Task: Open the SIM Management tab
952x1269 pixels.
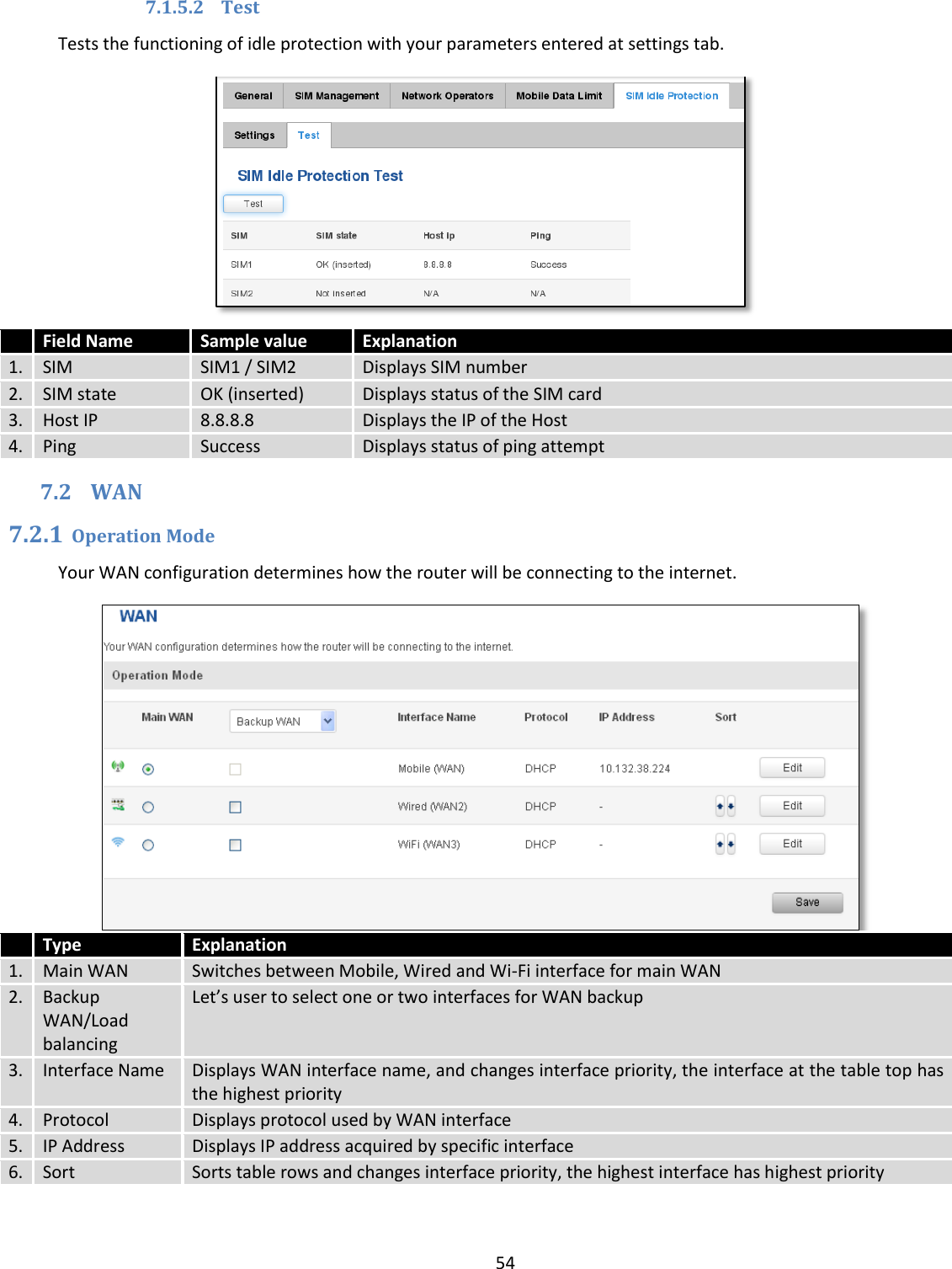Action: click(336, 95)
